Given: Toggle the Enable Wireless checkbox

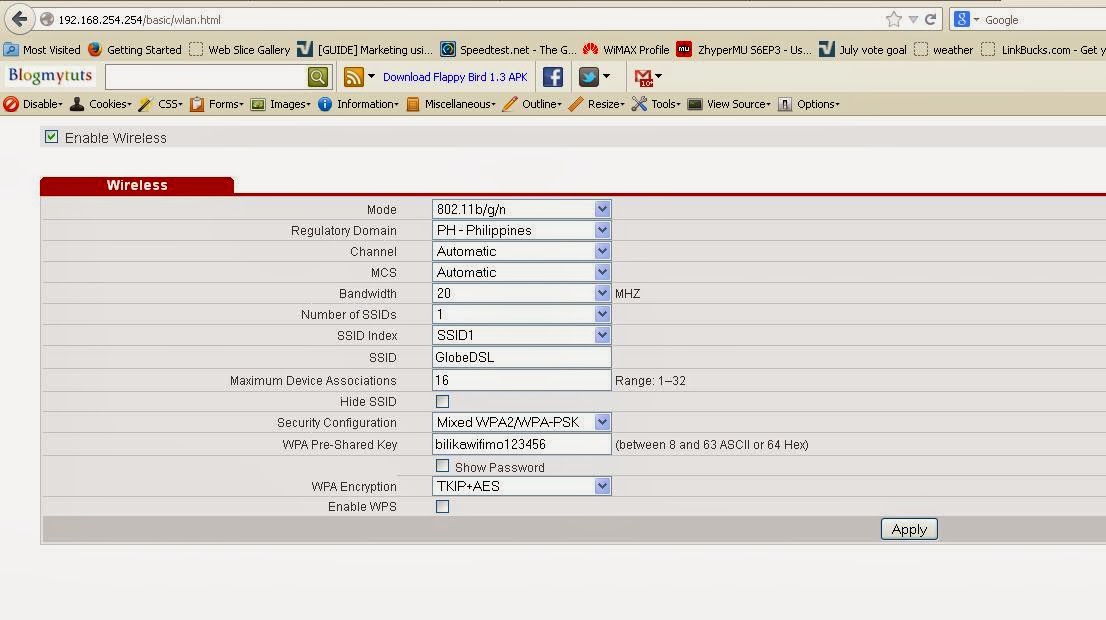Looking at the screenshot, I should click(51, 137).
